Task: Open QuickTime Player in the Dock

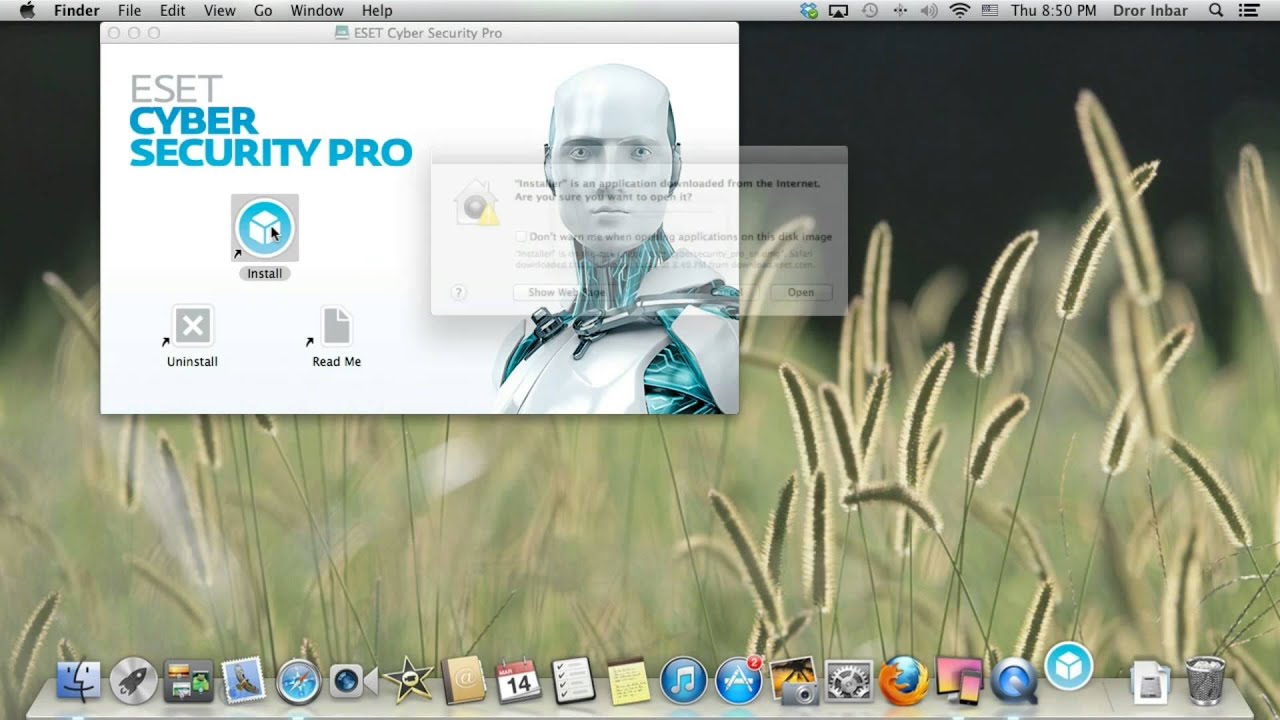Action: click(x=1013, y=681)
